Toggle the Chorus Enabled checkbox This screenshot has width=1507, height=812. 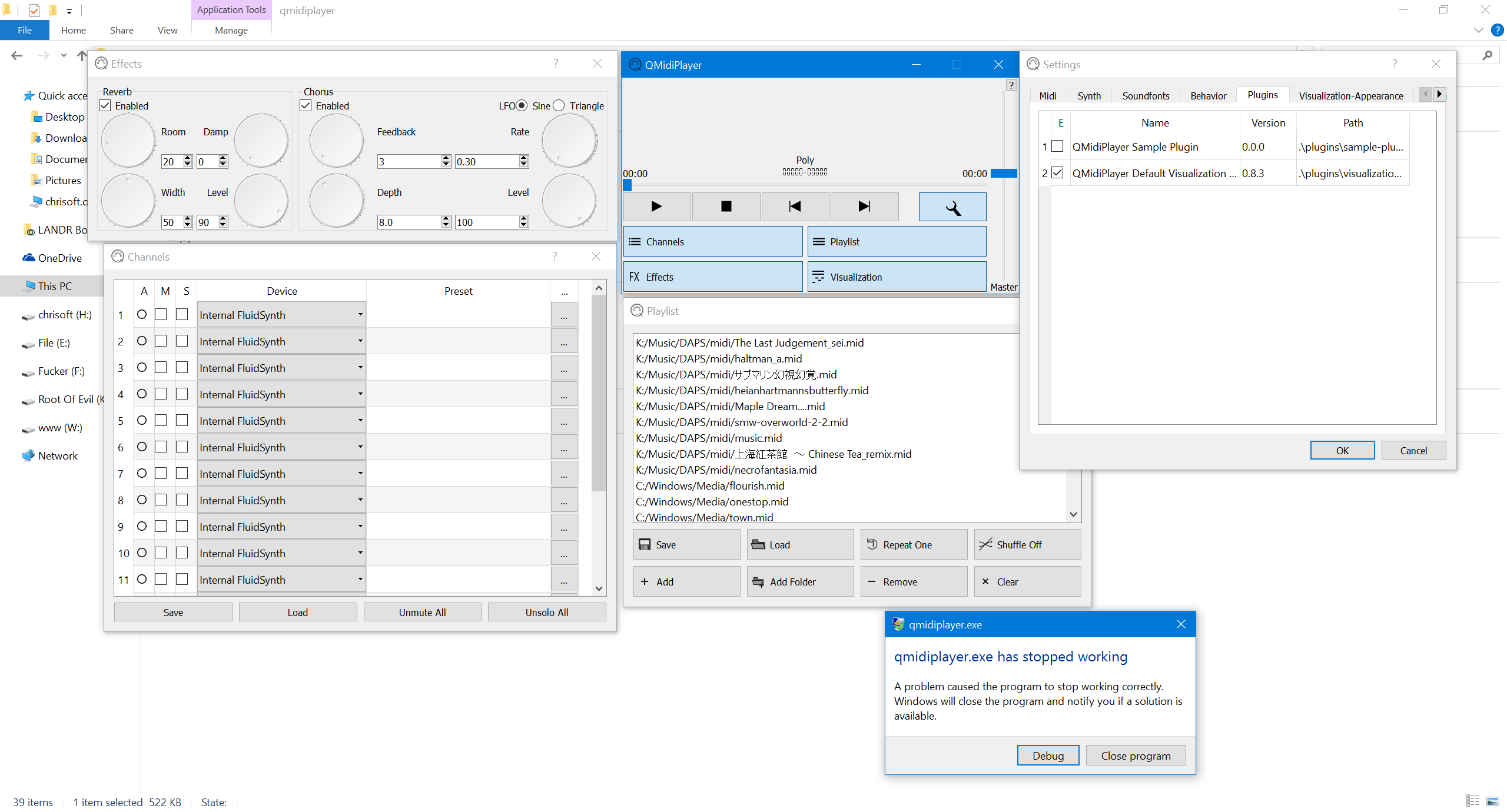pyautogui.click(x=306, y=106)
